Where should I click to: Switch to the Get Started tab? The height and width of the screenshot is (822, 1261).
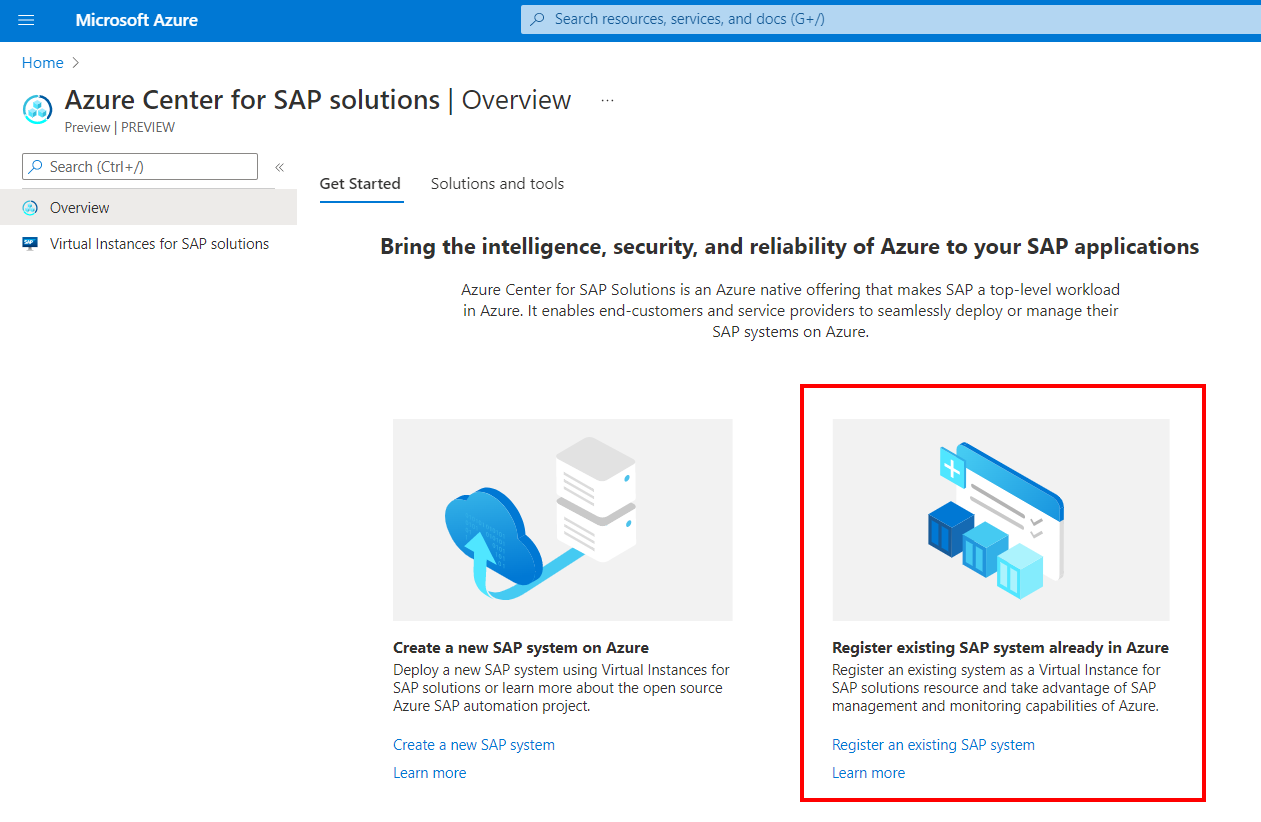pos(360,184)
